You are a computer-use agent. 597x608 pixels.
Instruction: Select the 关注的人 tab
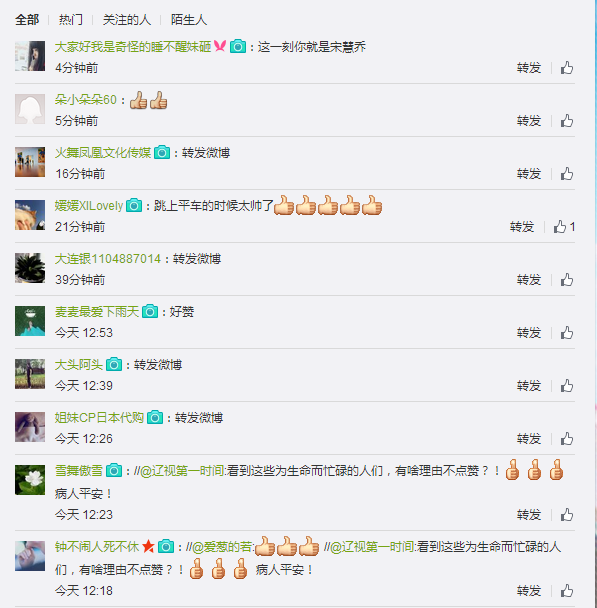pos(126,19)
